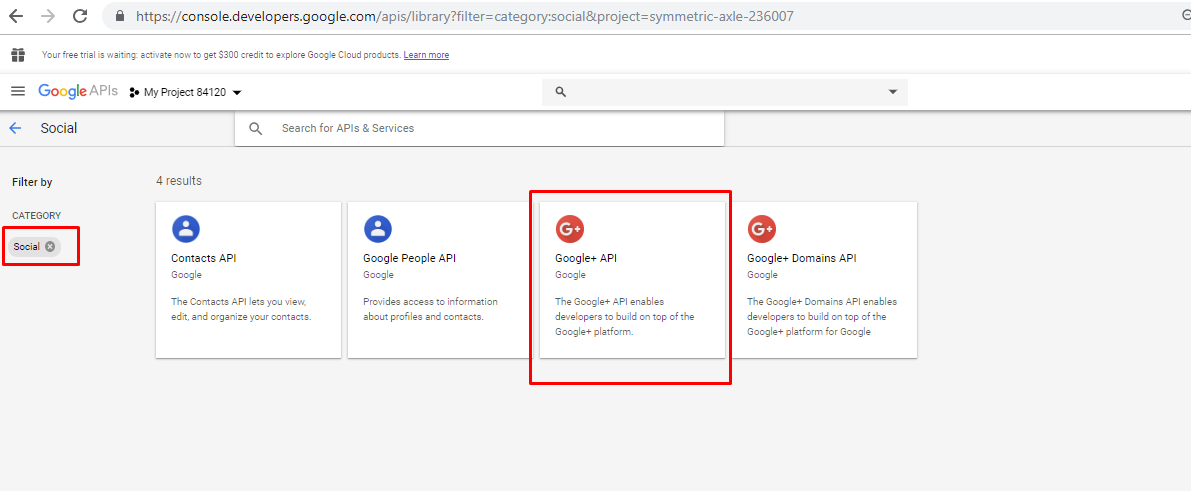Screen dimensions: 1191x491
Task: Click the Contacts API description text
Action: 242,309
